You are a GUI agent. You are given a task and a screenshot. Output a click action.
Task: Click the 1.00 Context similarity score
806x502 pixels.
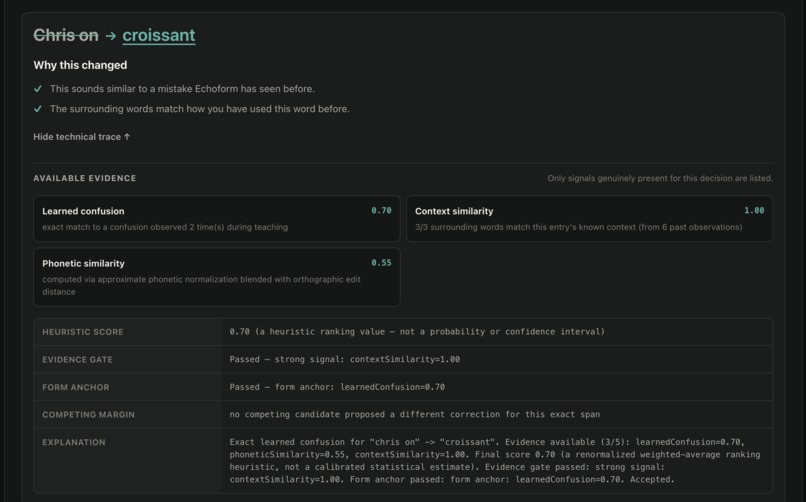754,211
